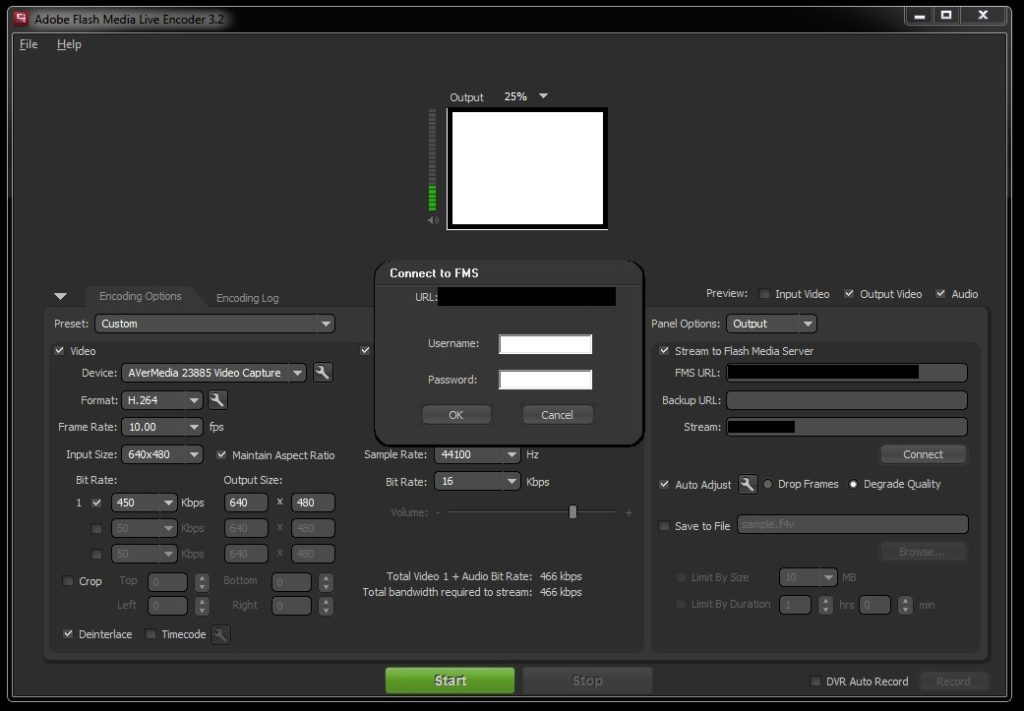Viewport: 1024px width, 711px height.
Task: Switch to the Encoding Options tab
Action: tap(140, 296)
